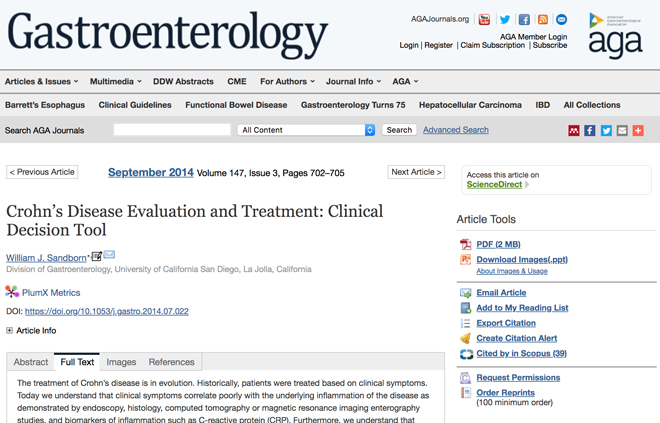This screenshot has height=423, width=660.
Task: Open the RSS feed icon in header
Action: click(543, 19)
